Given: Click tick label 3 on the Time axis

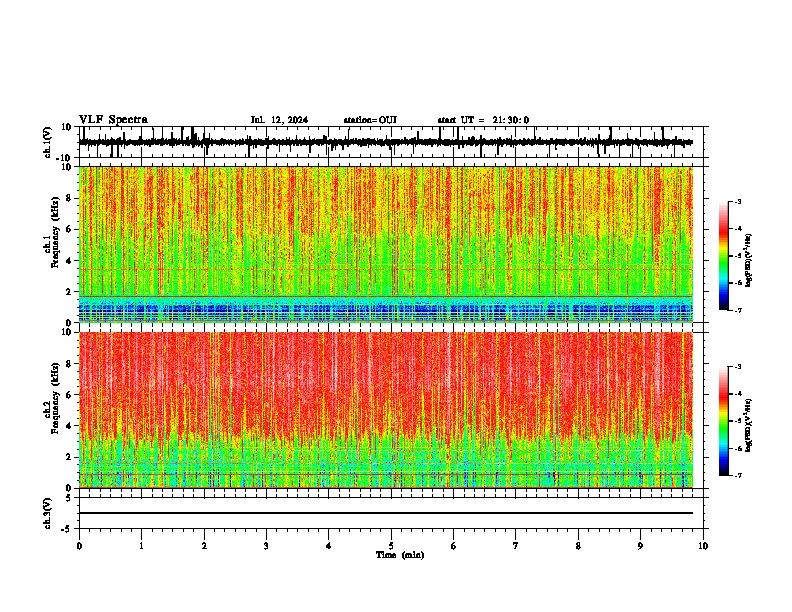Looking at the screenshot, I should [266, 546].
